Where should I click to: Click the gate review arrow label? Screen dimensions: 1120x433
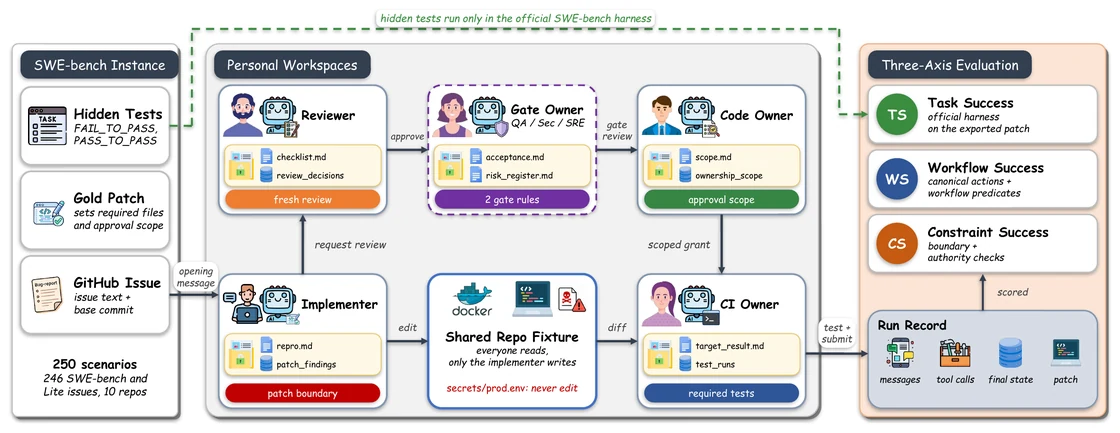(616, 129)
